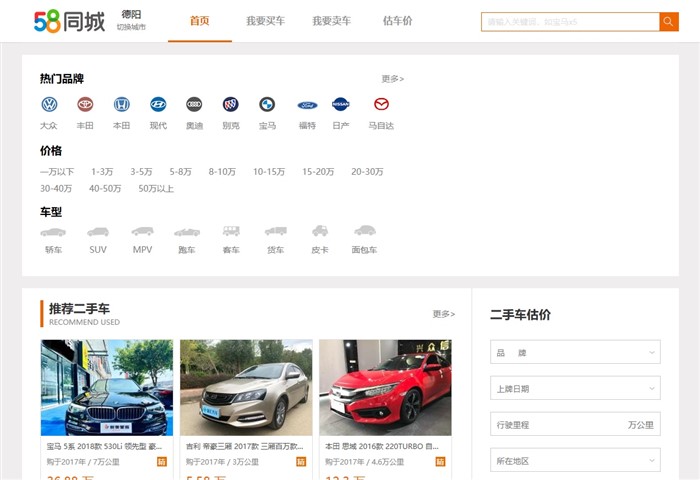
Task: Open listing title 吉利 帝豪三厢 2017款
Action: (x=244, y=447)
